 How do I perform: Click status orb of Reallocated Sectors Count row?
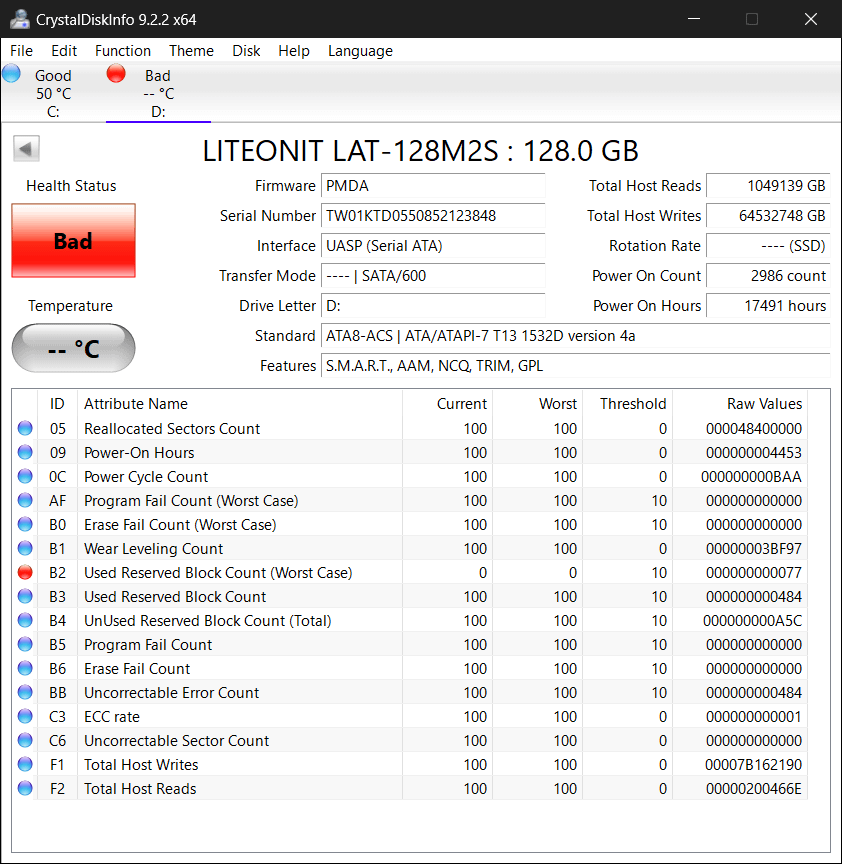(25, 428)
